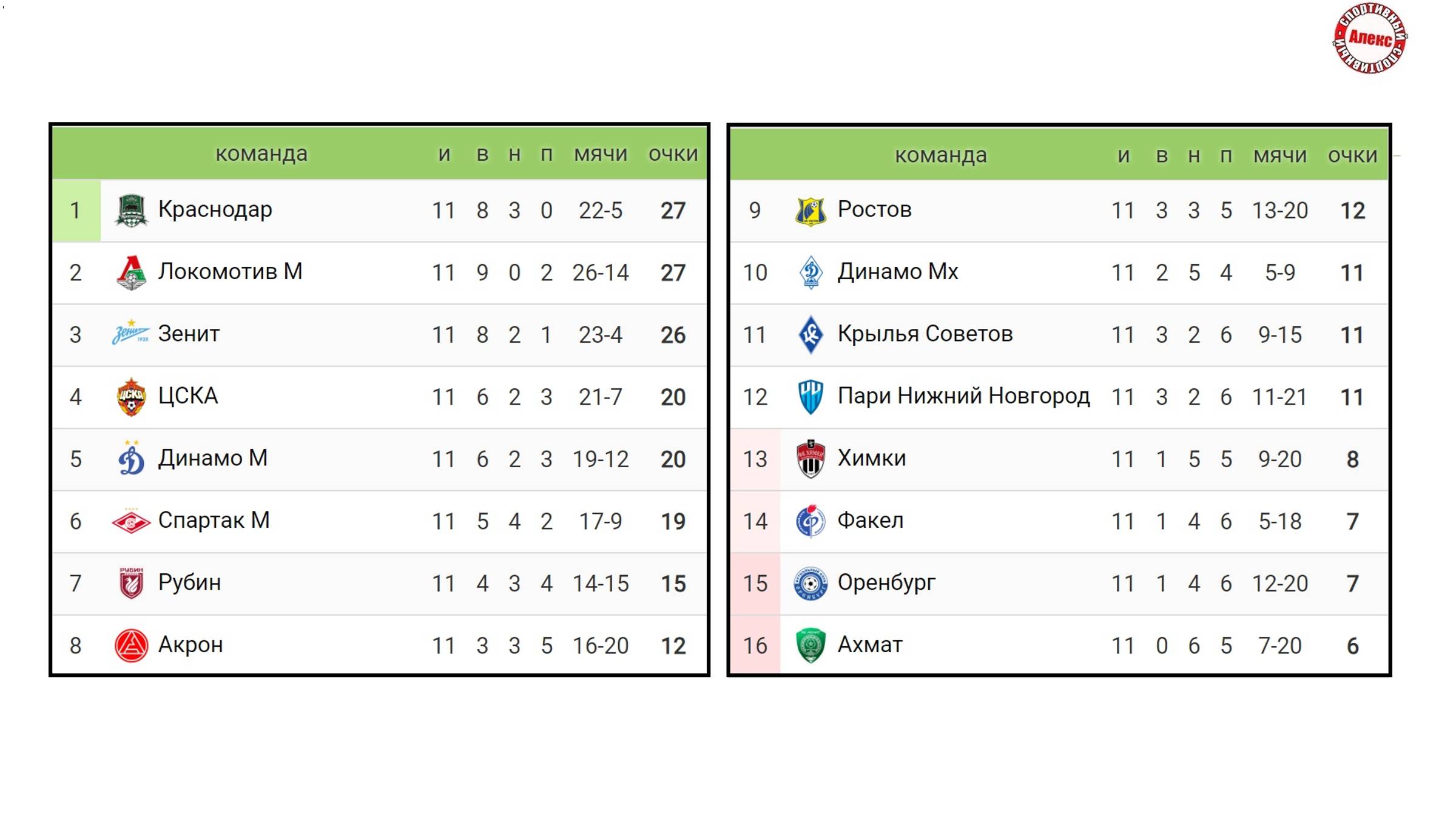
Task: Click the Ростов yellow-blue crest
Action: coord(811,211)
